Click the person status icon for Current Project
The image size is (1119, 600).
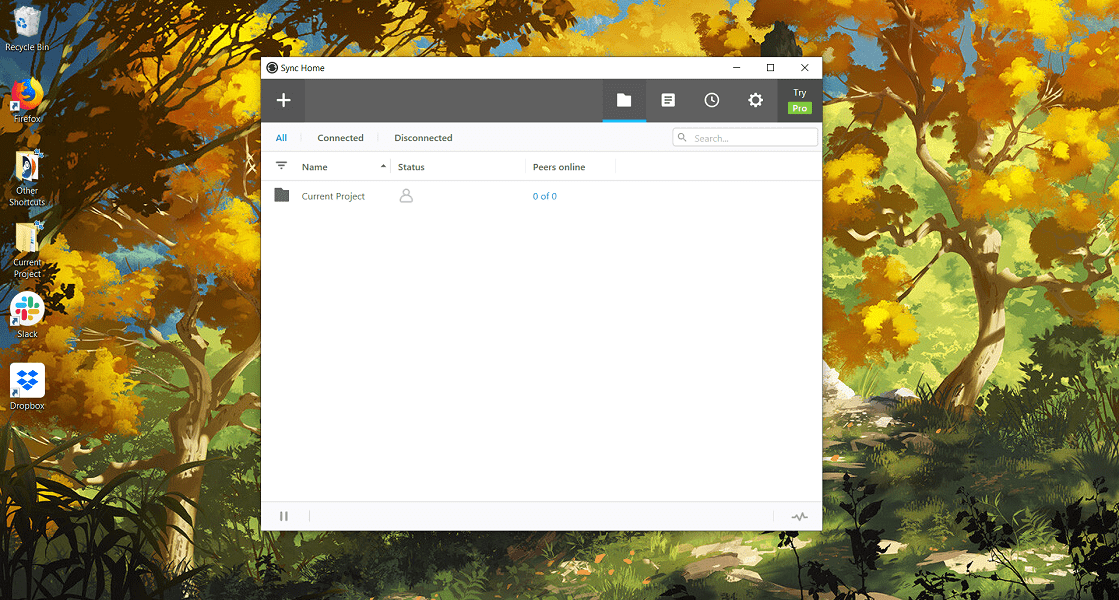406,195
